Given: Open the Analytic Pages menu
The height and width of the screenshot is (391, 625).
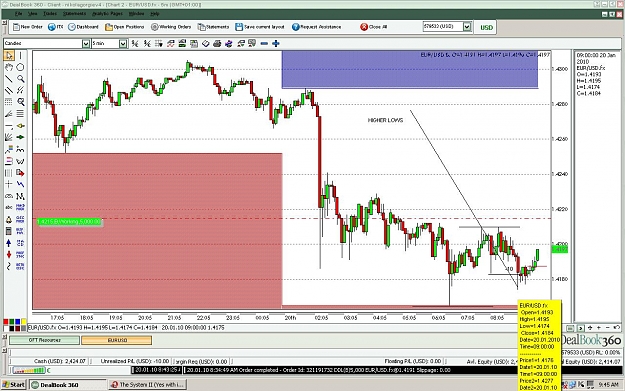Looking at the screenshot, I should [107, 14].
